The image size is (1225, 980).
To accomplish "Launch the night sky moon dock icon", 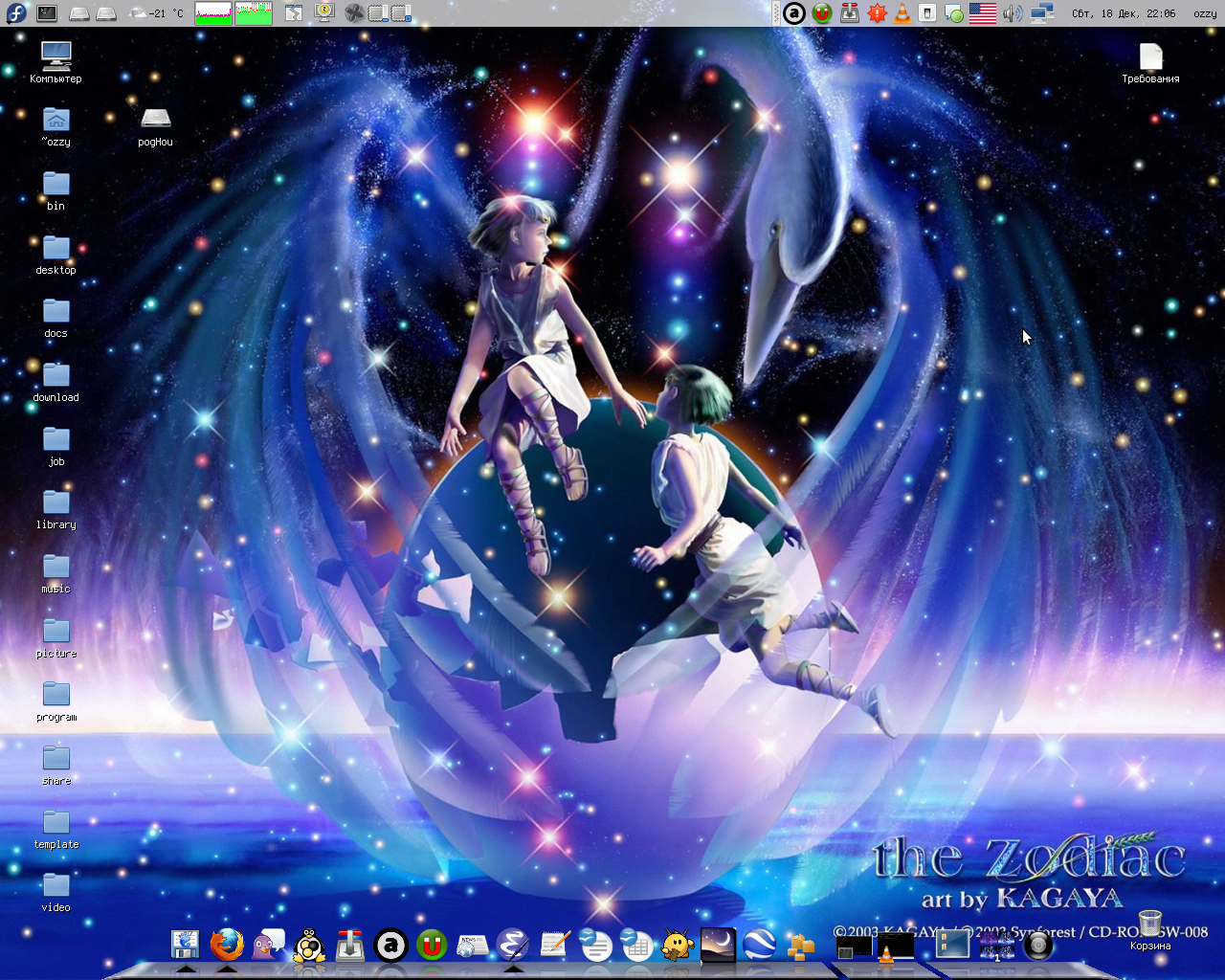I will pos(718,946).
